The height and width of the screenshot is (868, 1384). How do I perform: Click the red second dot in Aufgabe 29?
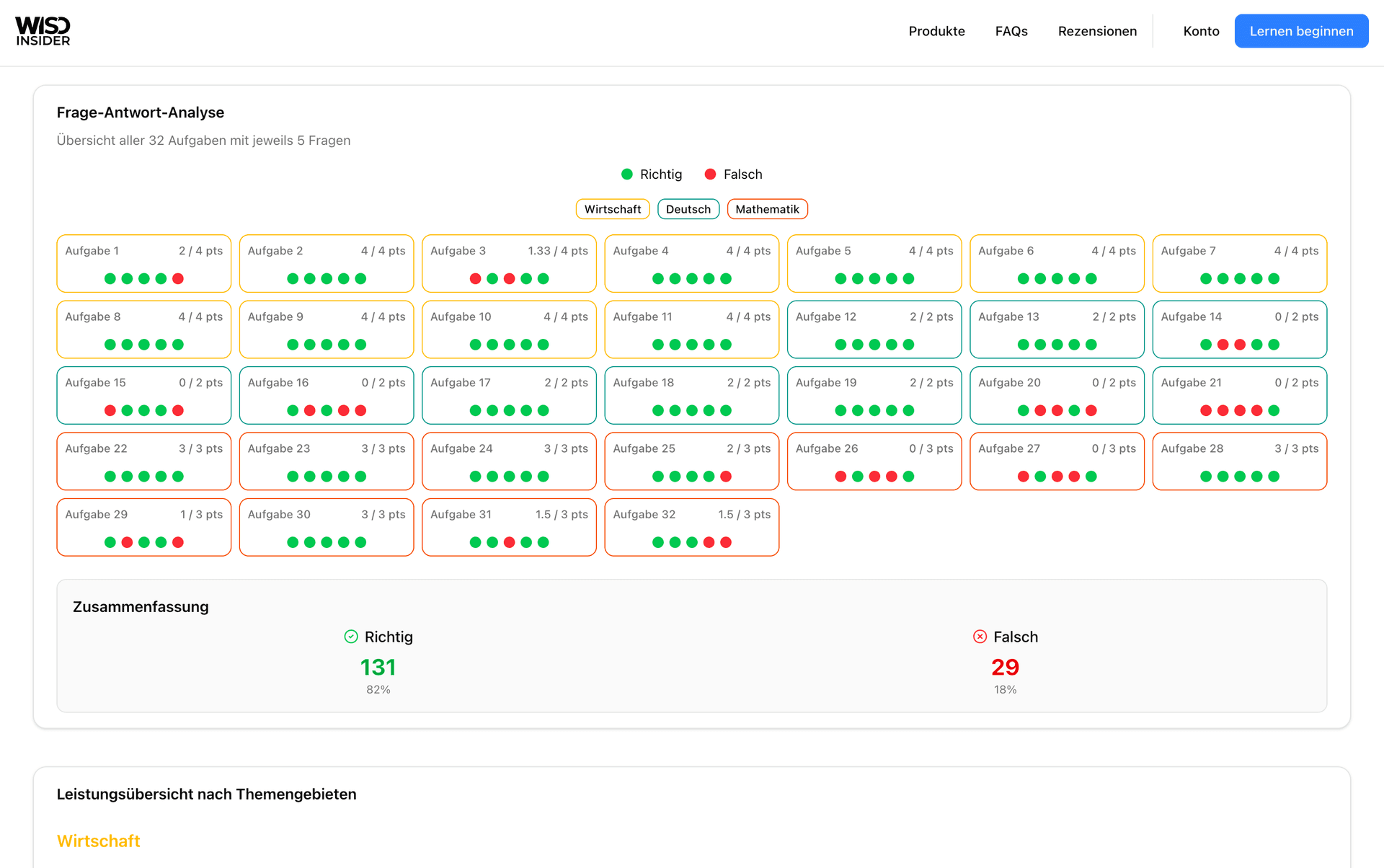click(x=127, y=542)
